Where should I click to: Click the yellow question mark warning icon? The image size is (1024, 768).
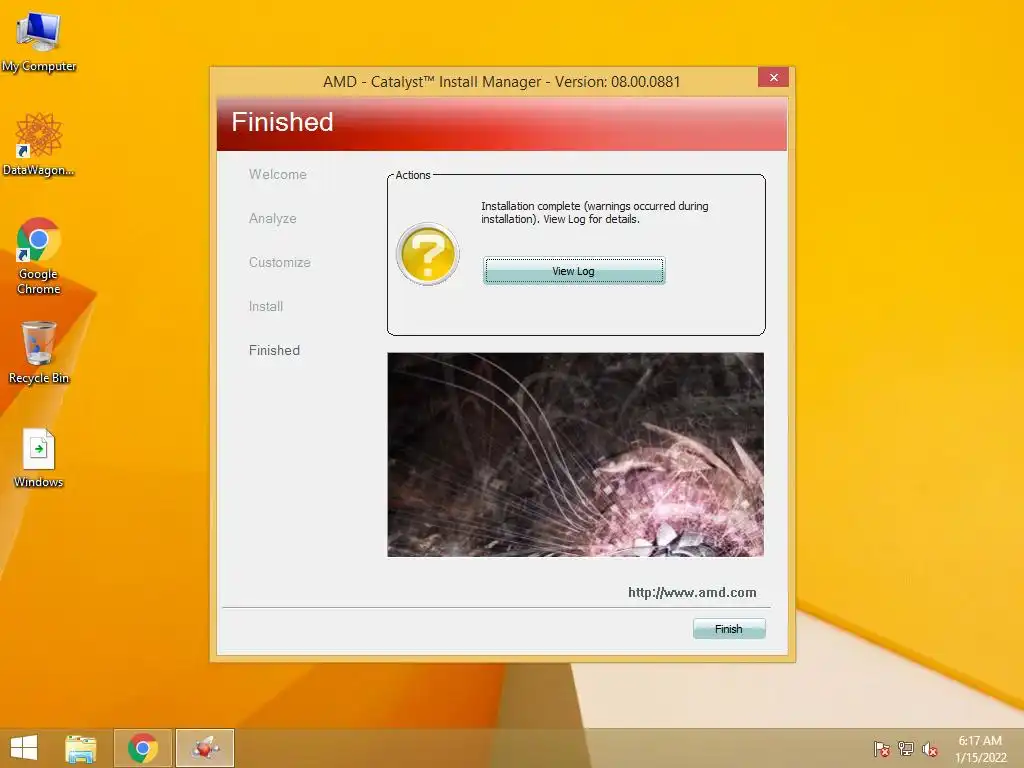click(428, 254)
